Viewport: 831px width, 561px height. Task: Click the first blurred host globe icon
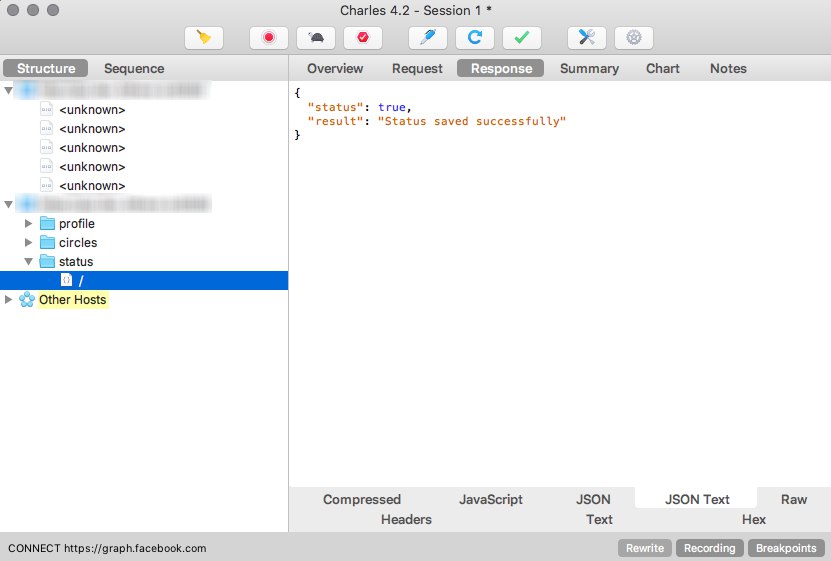click(x=28, y=91)
